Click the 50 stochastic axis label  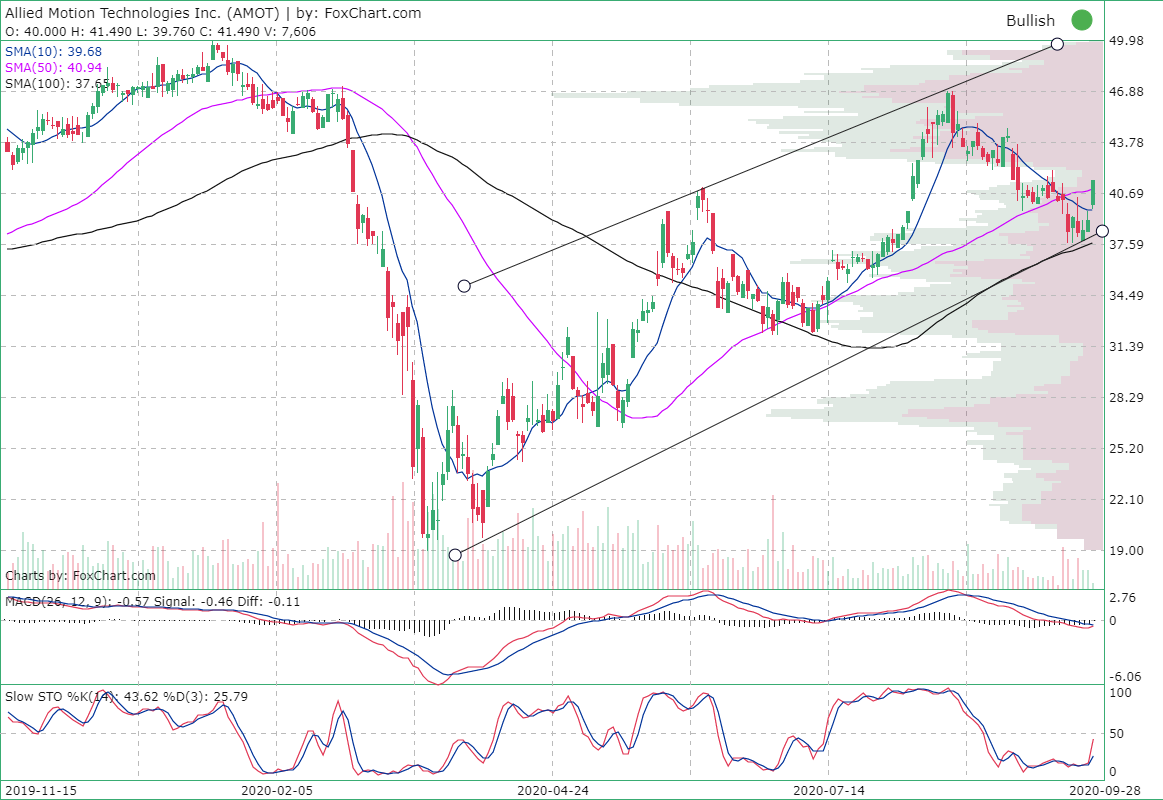click(x=1118, y=733)
